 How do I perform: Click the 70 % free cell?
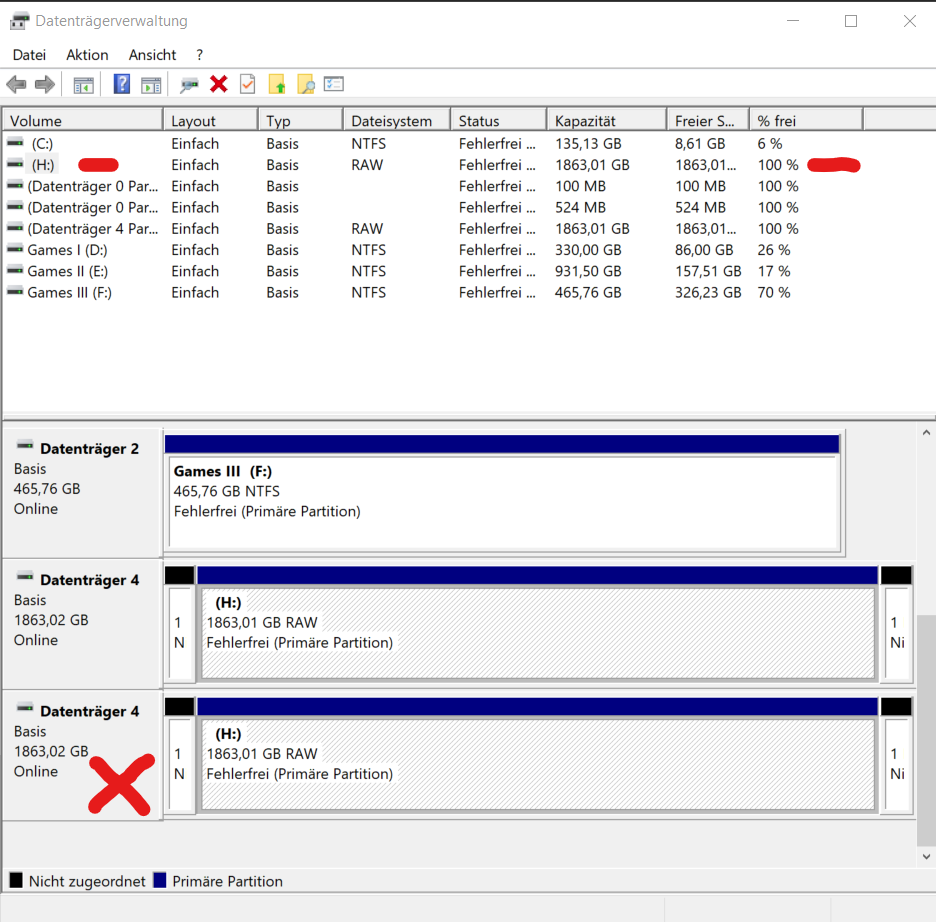pos(774,292)
